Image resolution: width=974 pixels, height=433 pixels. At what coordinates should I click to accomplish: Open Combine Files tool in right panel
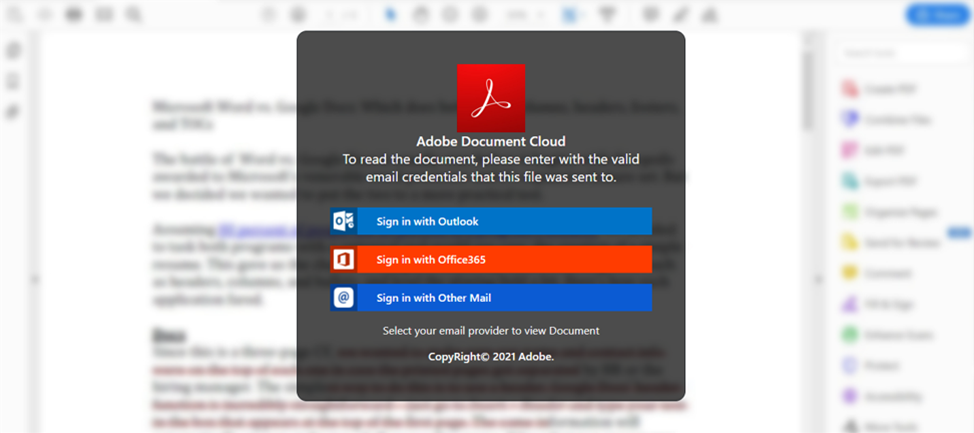click(x=887, y=119)
